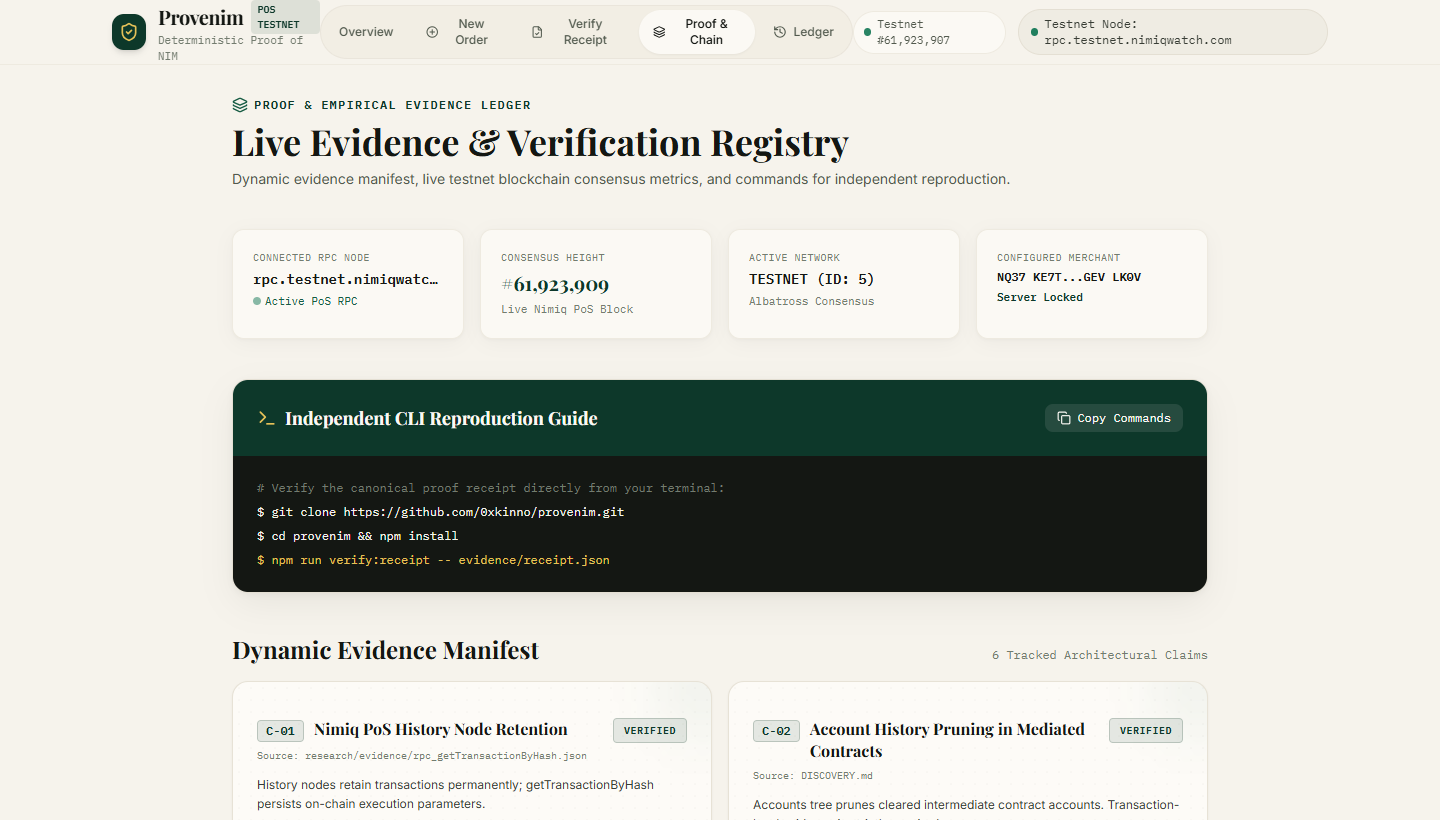Click 'Live Evidence & Verification Registry' heading
Screen dimensions: 1440x820
coord(540,143)
